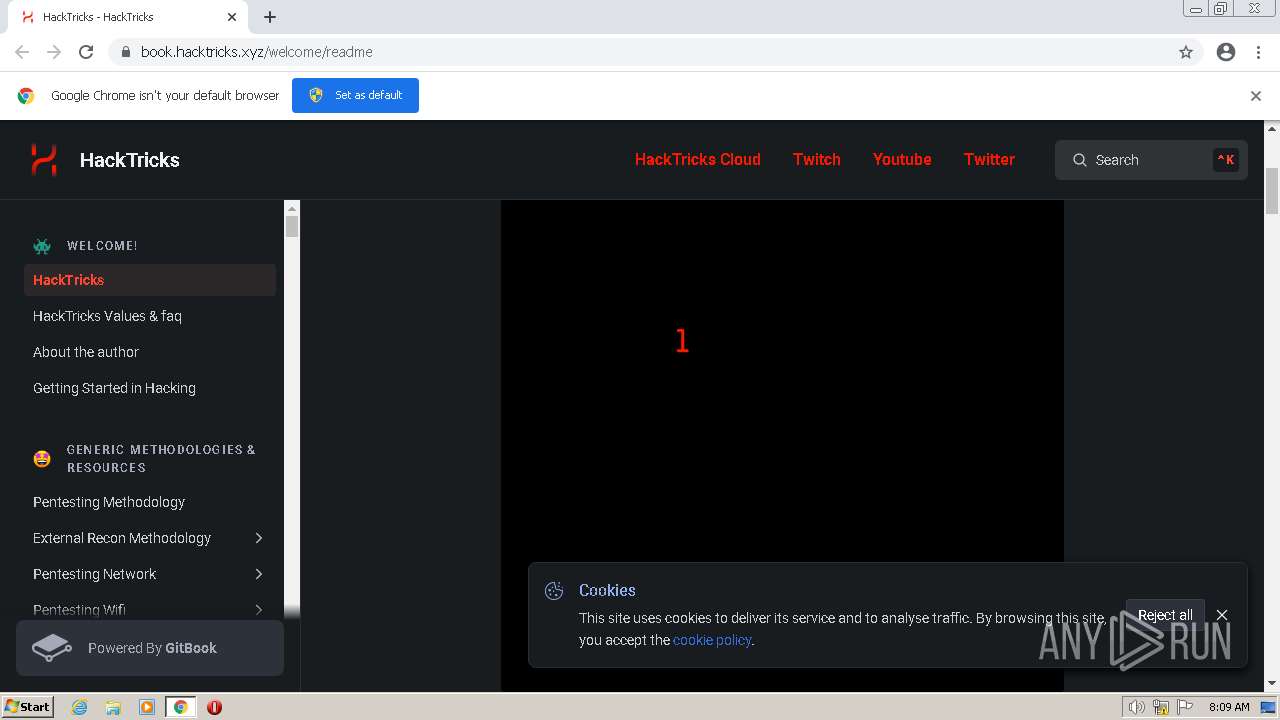Image resolution: width=1280 pixels, height=720 pixels.
Task: Select the HackTricks browser tab
Action: (x=127, y=17)
